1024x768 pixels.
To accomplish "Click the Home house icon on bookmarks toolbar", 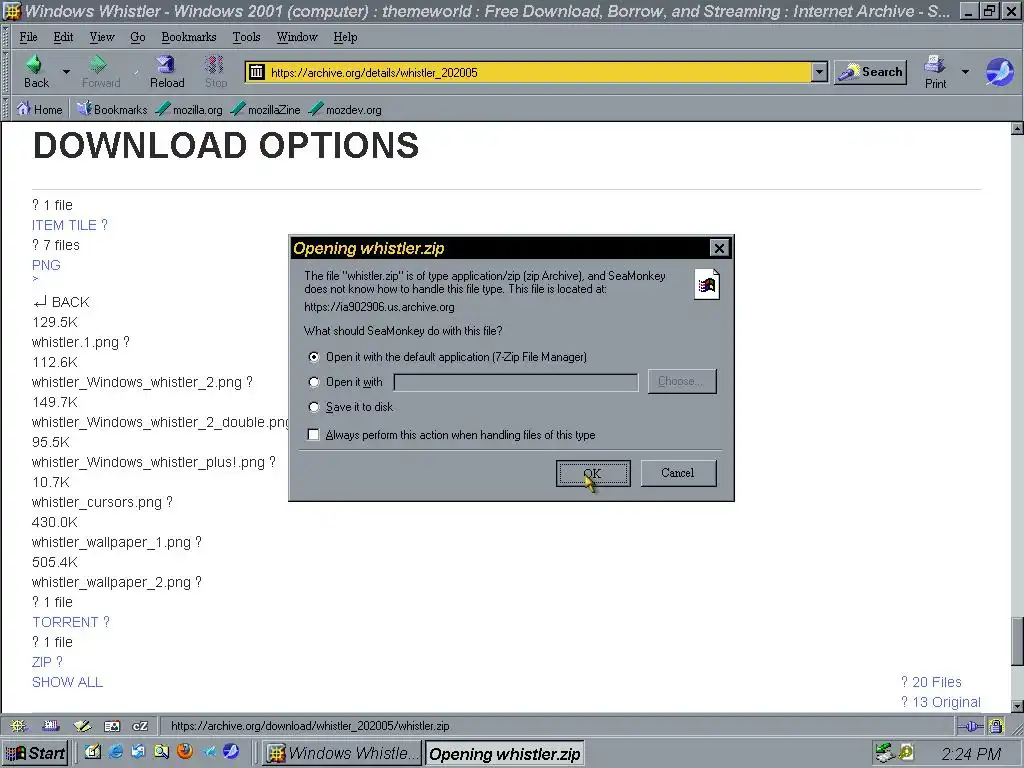I will pos(24,109).
